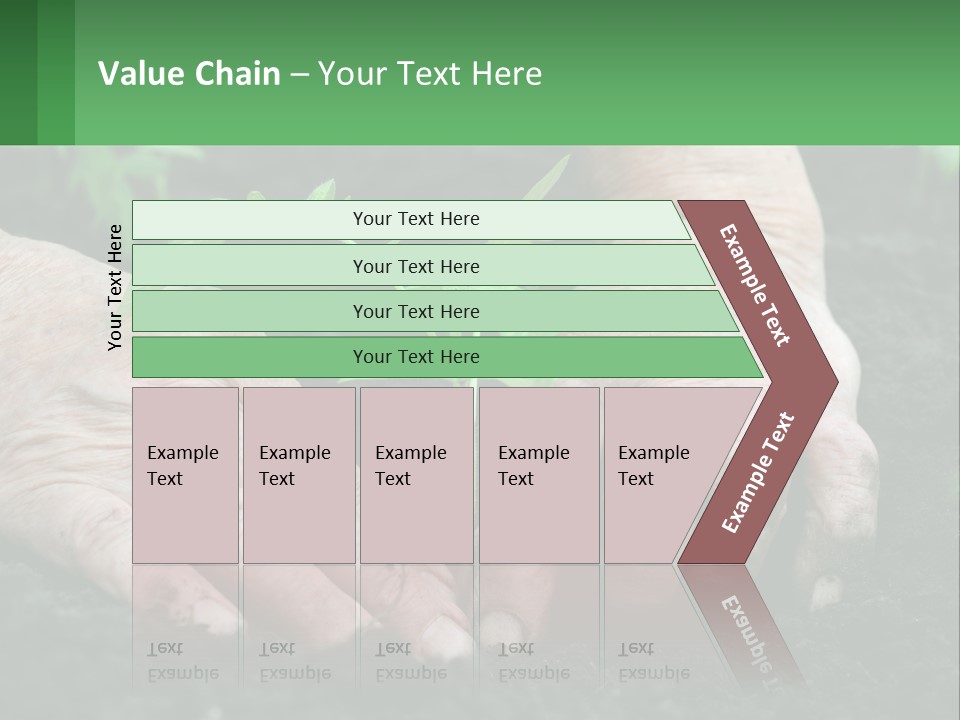Select the lightest top 'Your Text Here' bar

415,219
